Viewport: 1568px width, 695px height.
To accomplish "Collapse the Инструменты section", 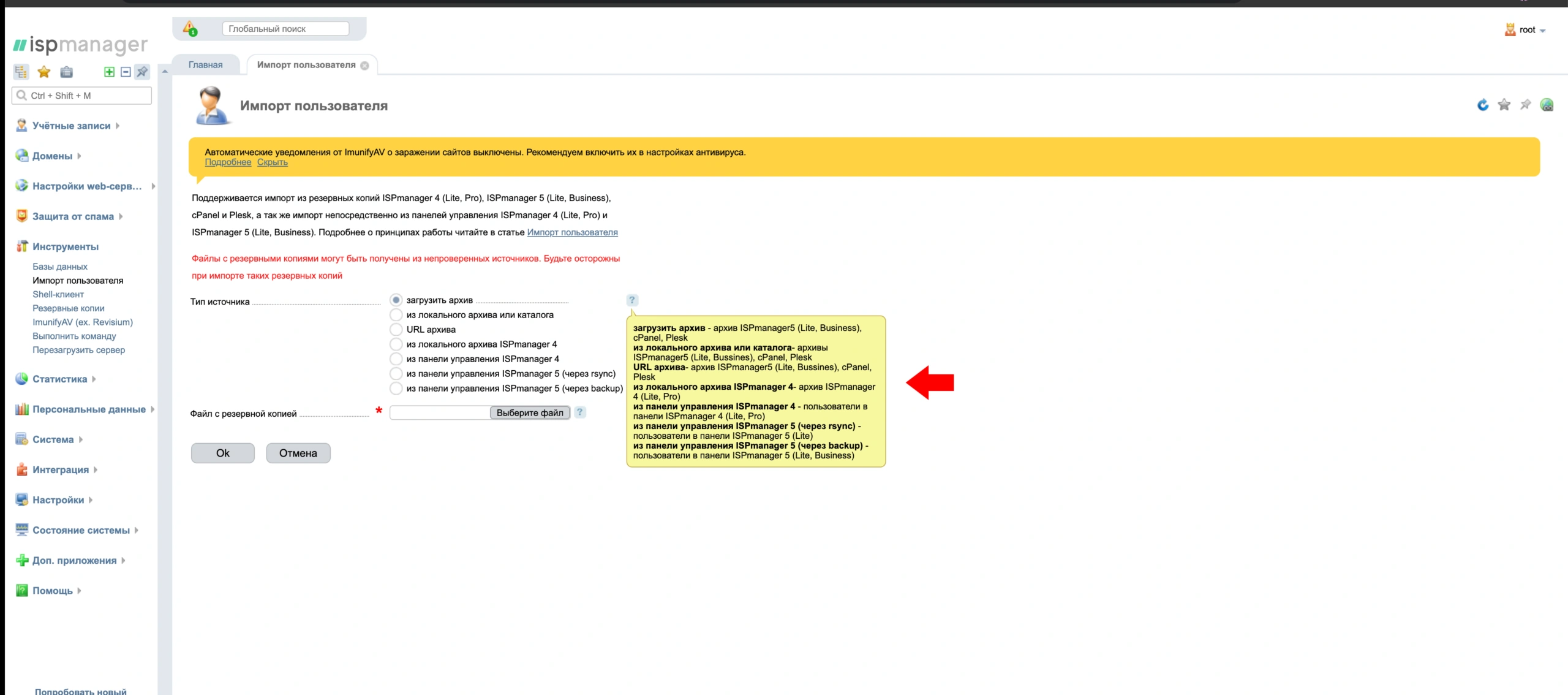I will 66,246.
